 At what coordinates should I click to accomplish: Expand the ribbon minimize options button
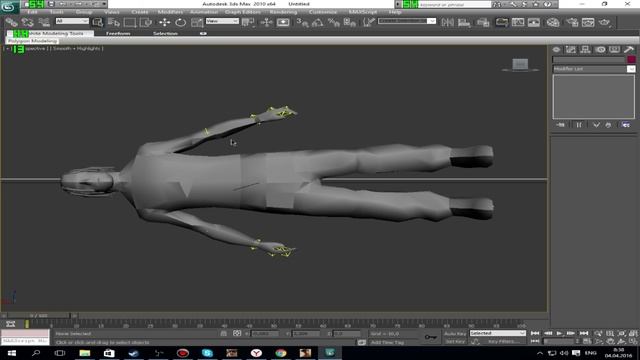[203, 33]
